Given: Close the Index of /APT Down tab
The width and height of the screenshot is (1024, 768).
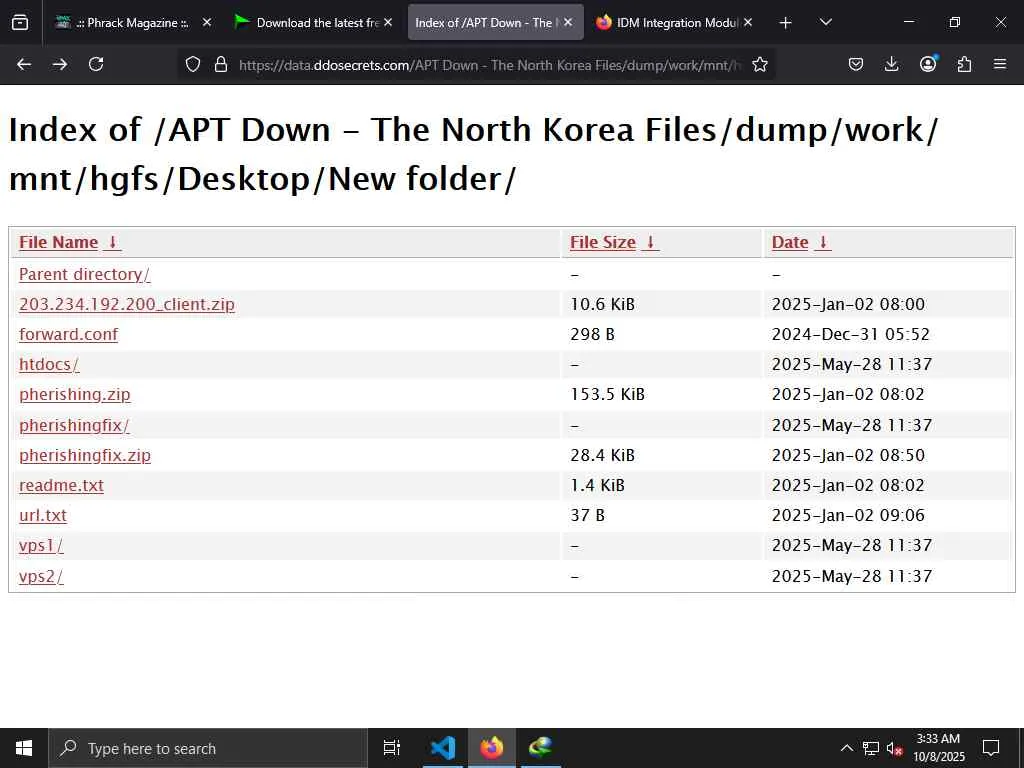Looking at the screenshot, I should coord(568,23).
